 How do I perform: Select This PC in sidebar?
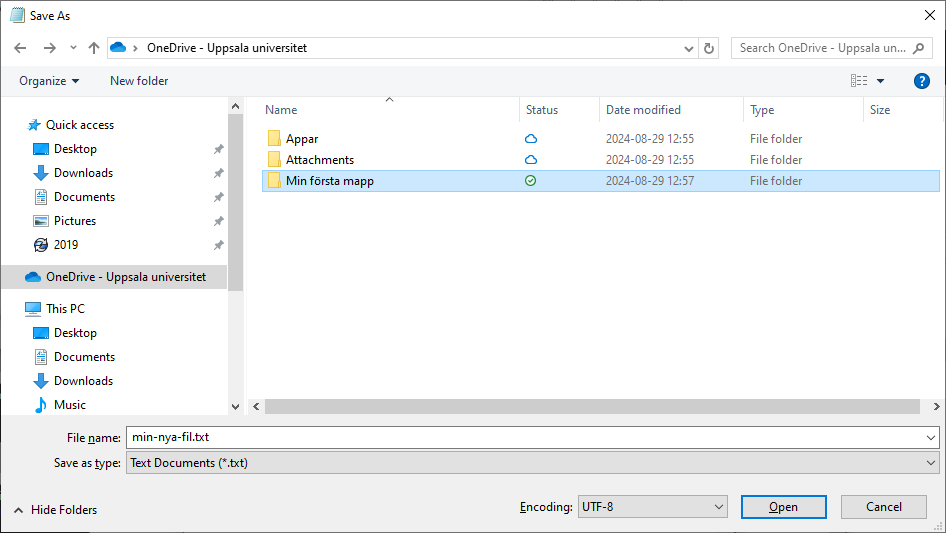coord(65,309)
